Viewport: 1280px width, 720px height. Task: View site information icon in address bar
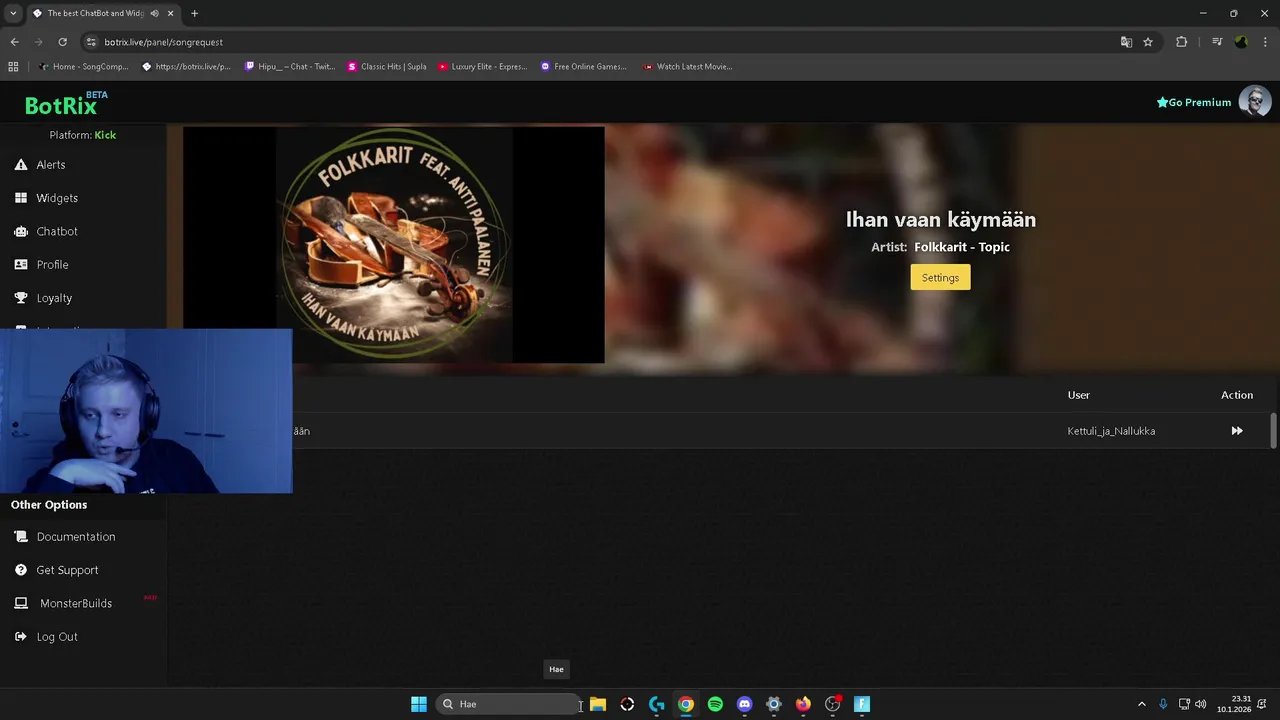91,42
